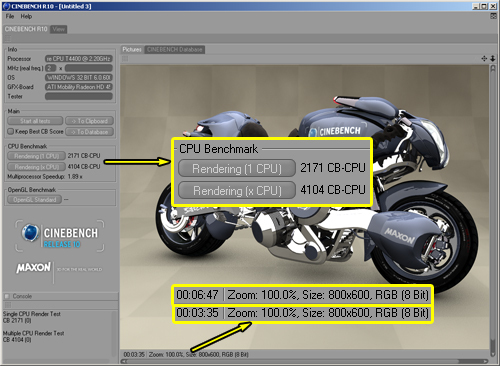The height and width of the screenshot is (366, 500).
Task: Click the vertical scrollbar of picture viewer
Action: pos(493,211)
